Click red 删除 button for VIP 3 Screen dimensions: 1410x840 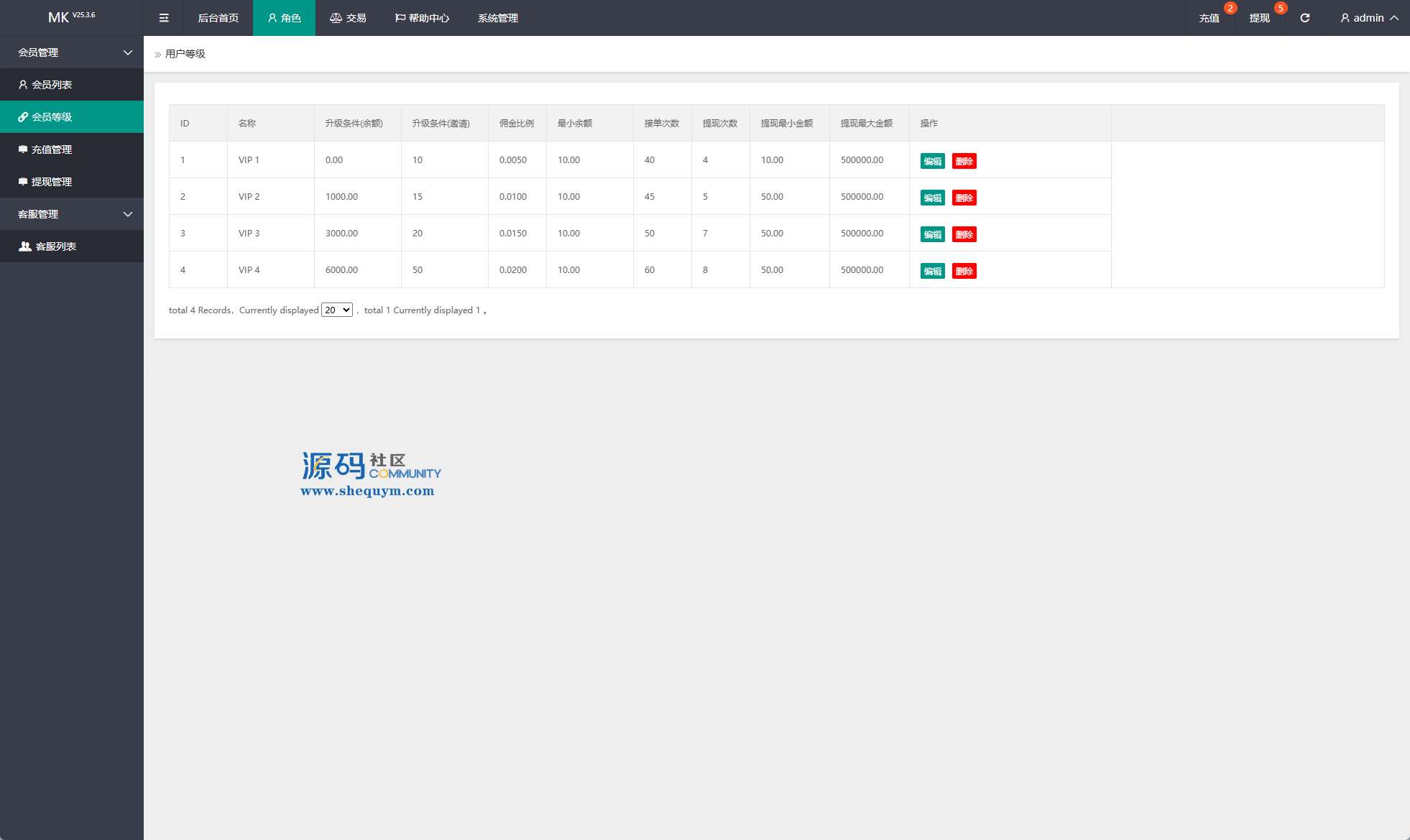point(964,234)
